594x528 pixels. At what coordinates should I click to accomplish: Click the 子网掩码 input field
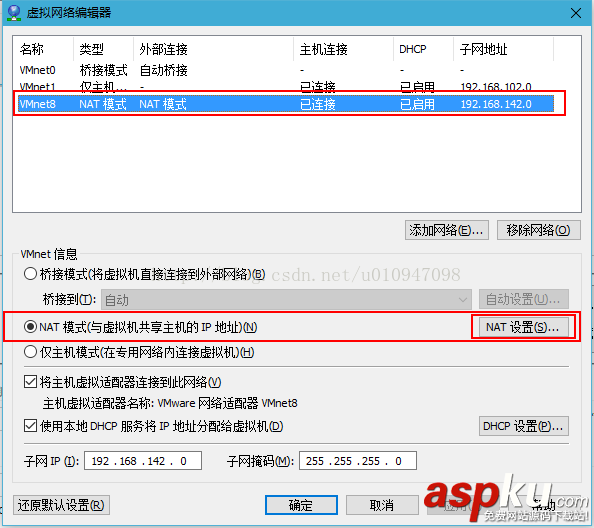click(358, 461)
